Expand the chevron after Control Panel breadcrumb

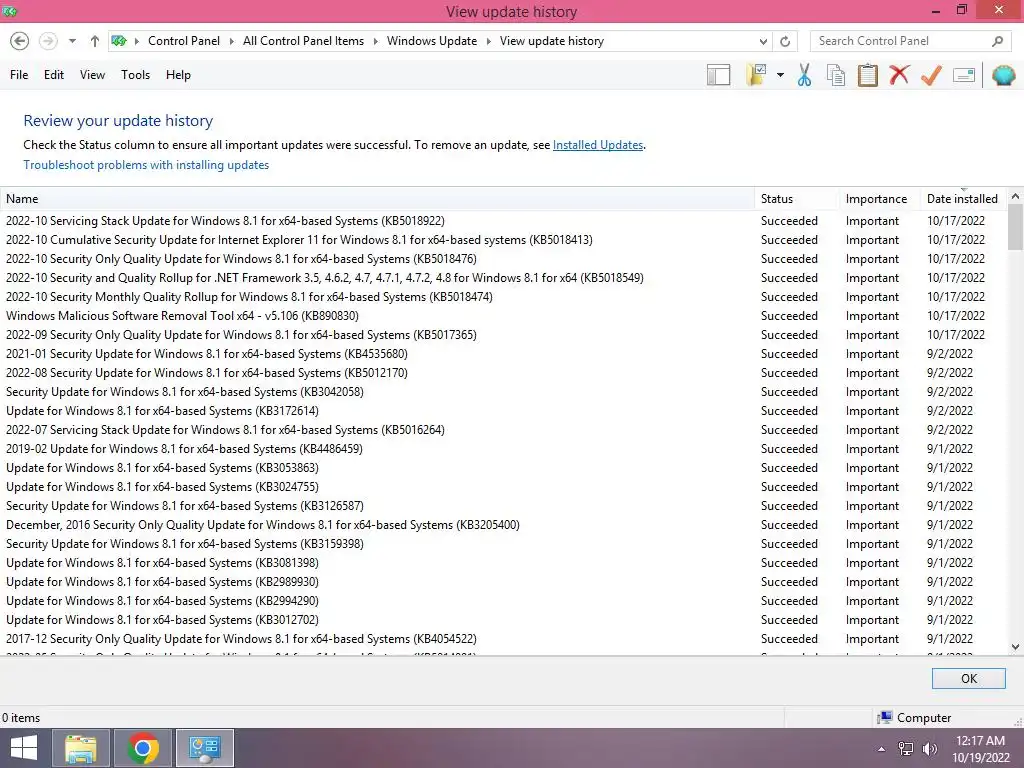point(231,41)
